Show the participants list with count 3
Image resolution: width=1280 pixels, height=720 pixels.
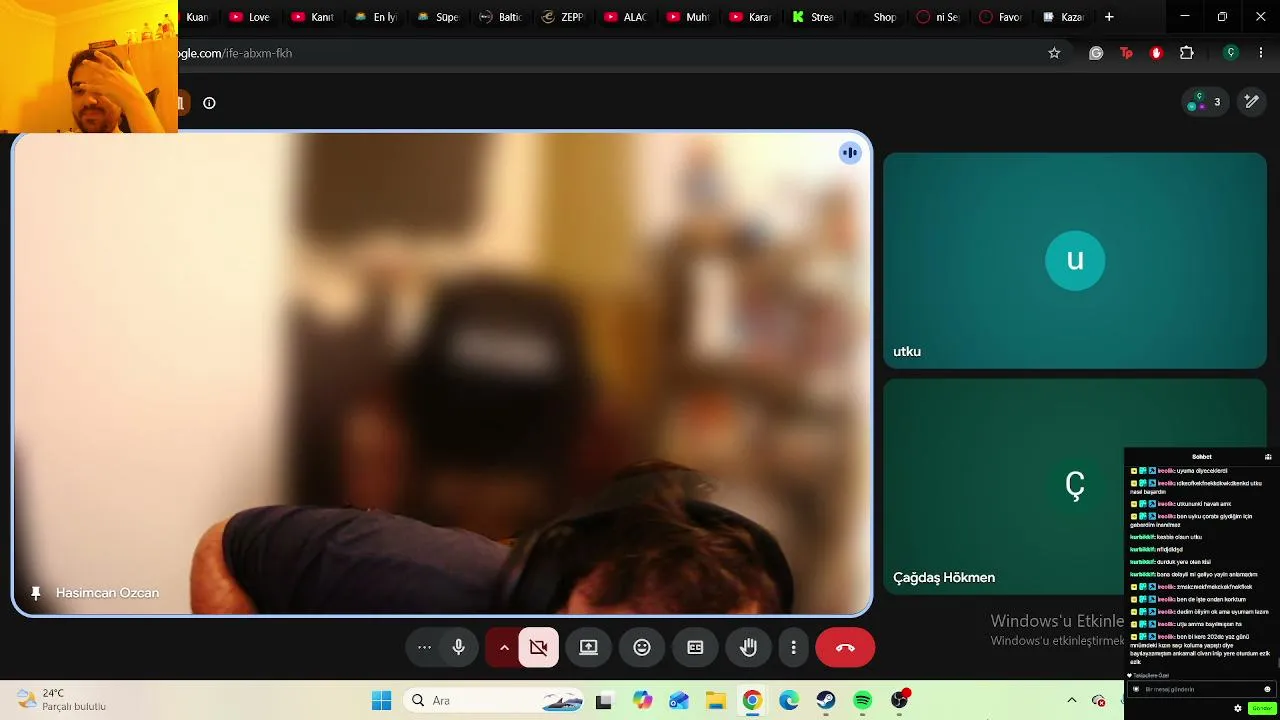coord(1204,102)
